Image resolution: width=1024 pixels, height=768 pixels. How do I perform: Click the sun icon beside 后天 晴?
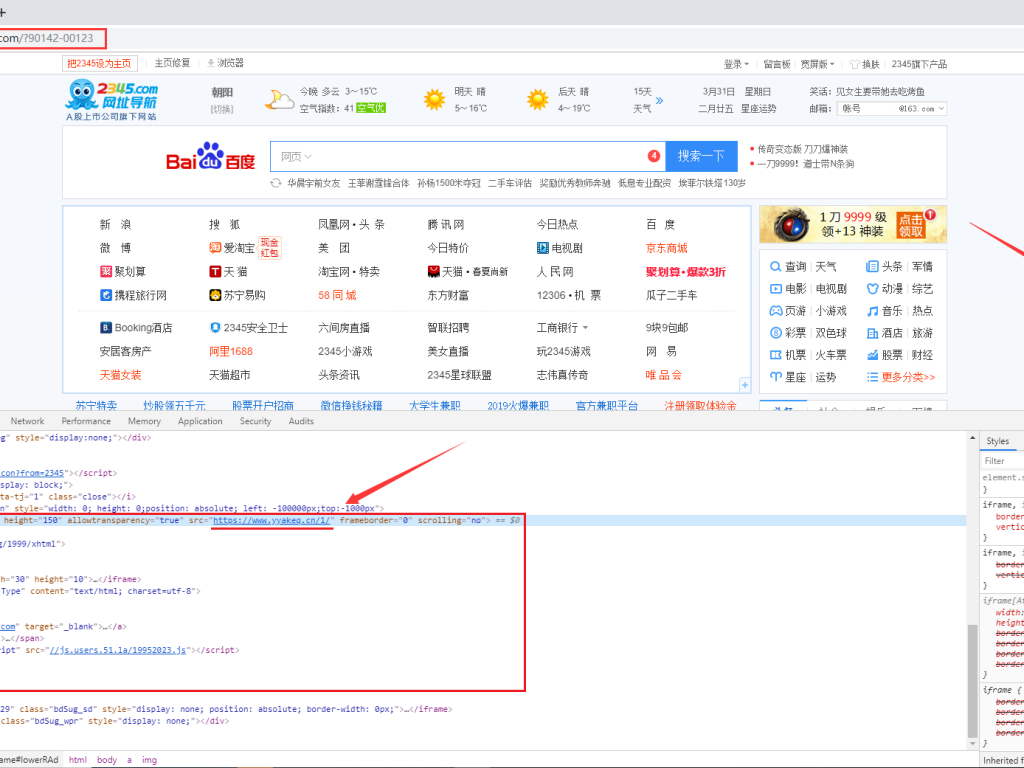pyautogui.click(x=537, y=100)
